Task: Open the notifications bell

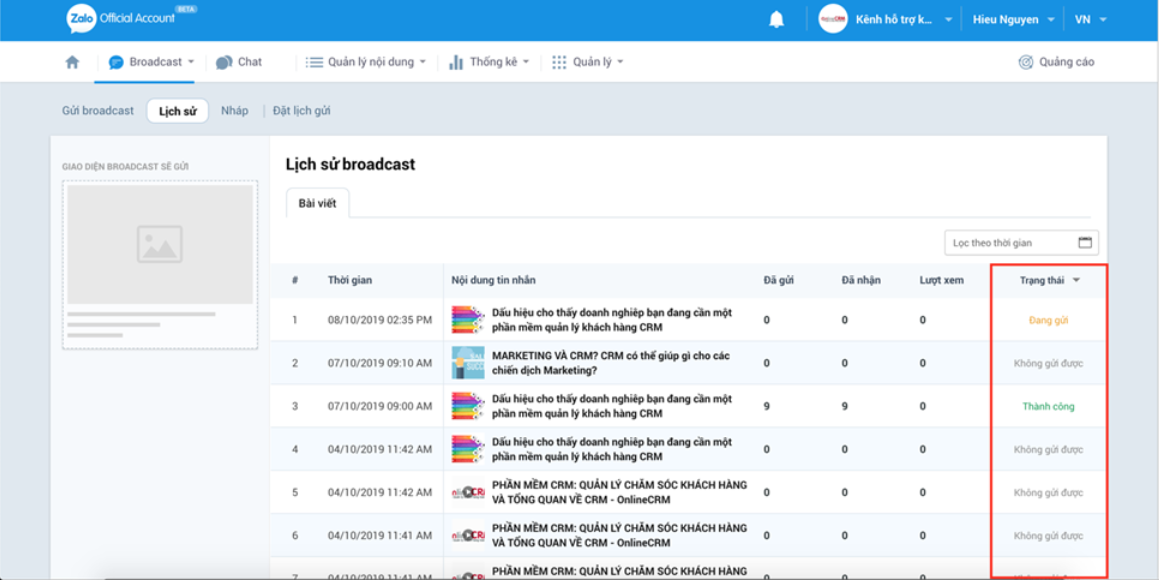Action: click(776, 20)
